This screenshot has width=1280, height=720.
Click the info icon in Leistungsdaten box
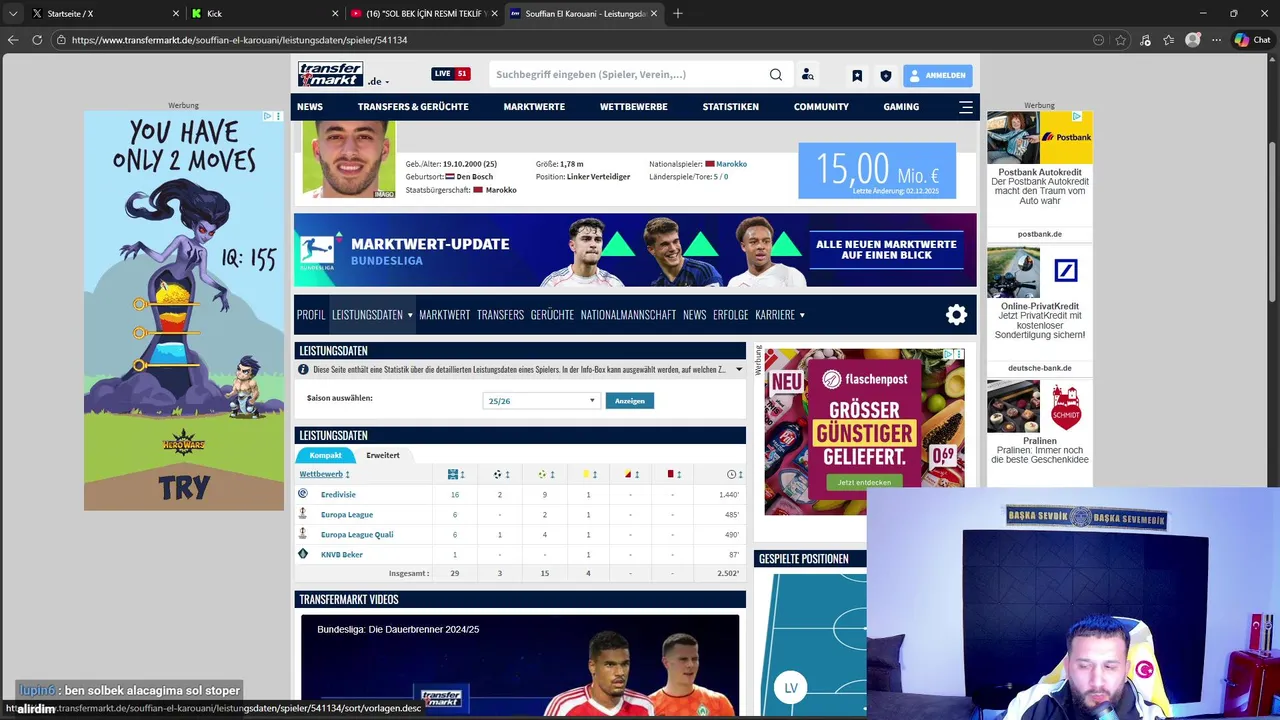(303, 370)
